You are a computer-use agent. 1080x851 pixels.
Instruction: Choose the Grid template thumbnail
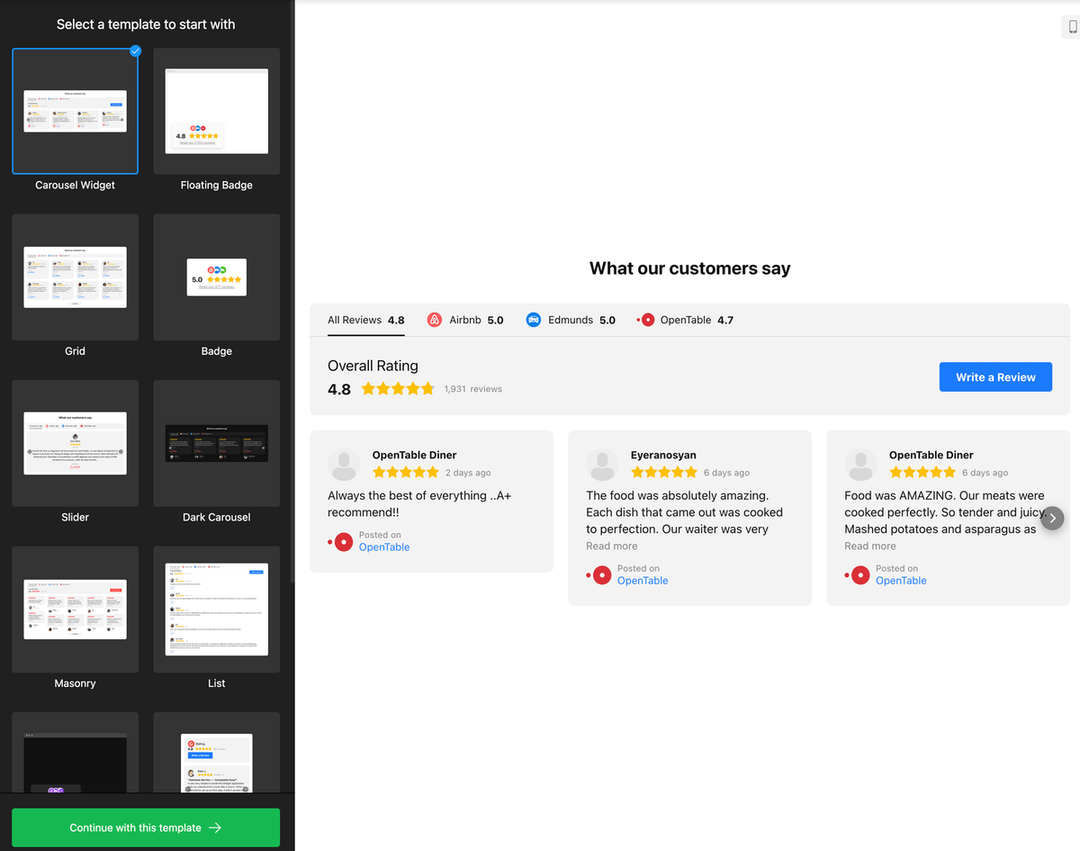tap(75, 277)
